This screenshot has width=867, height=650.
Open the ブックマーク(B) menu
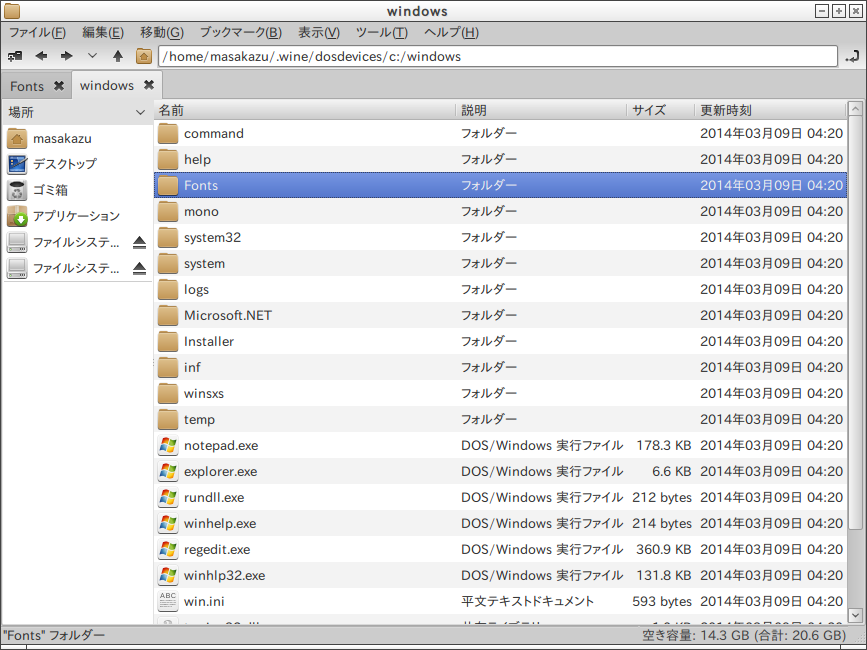click(x=241, y=33)
